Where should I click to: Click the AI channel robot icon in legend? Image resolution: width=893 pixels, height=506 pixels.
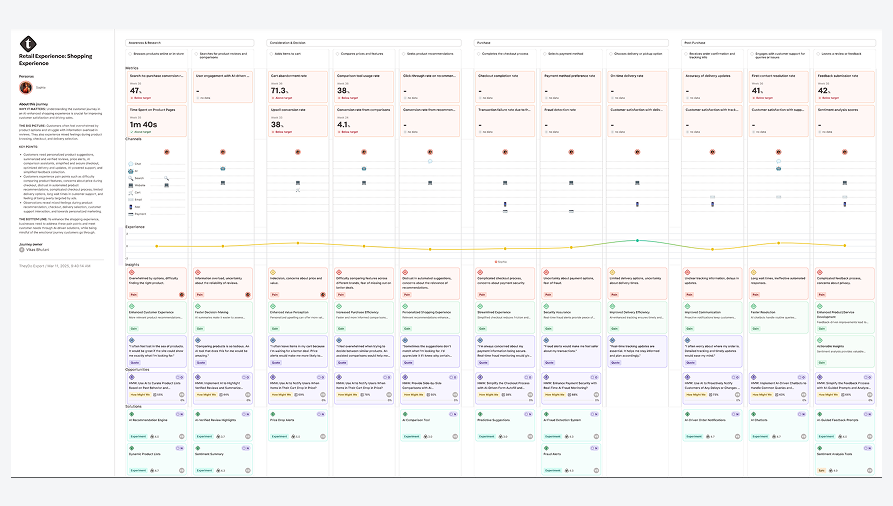tap(130, 171)
